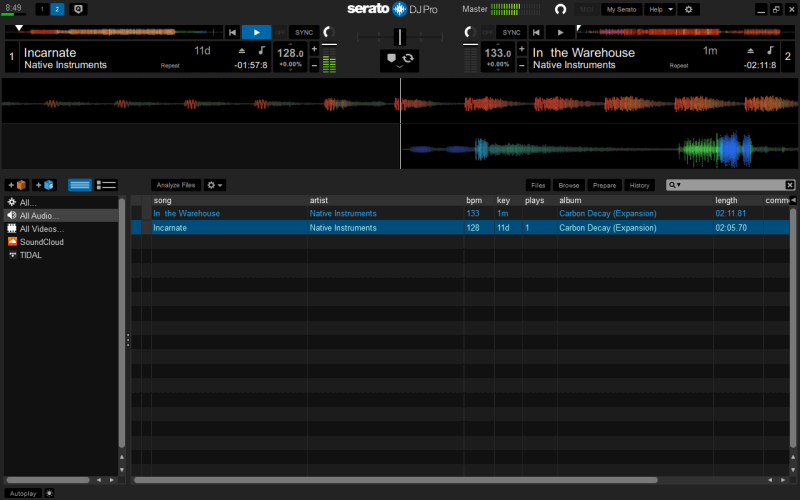Enable SYNC on deck 2
The image size is (800, 500).
(511, 32)
